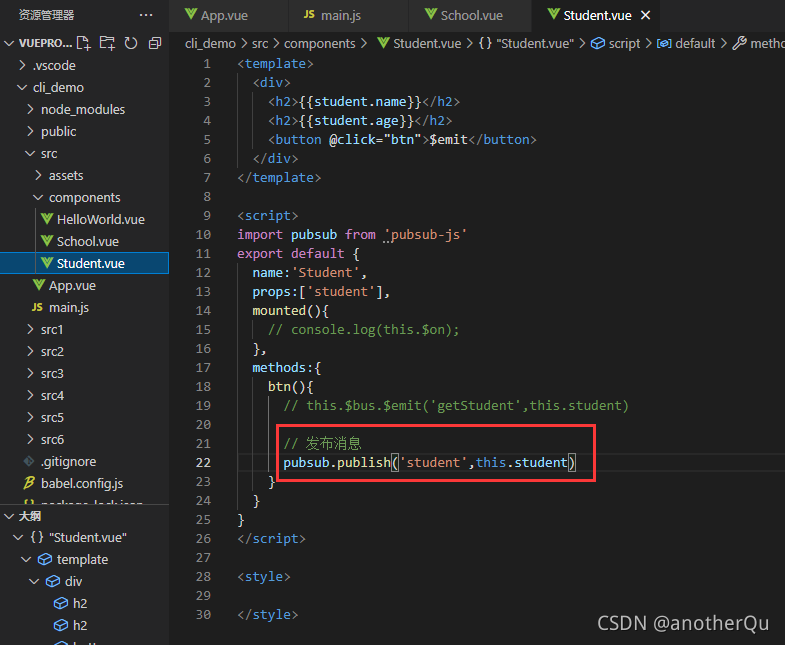
Task: Collapse the src folder
Action: point(30,154)
